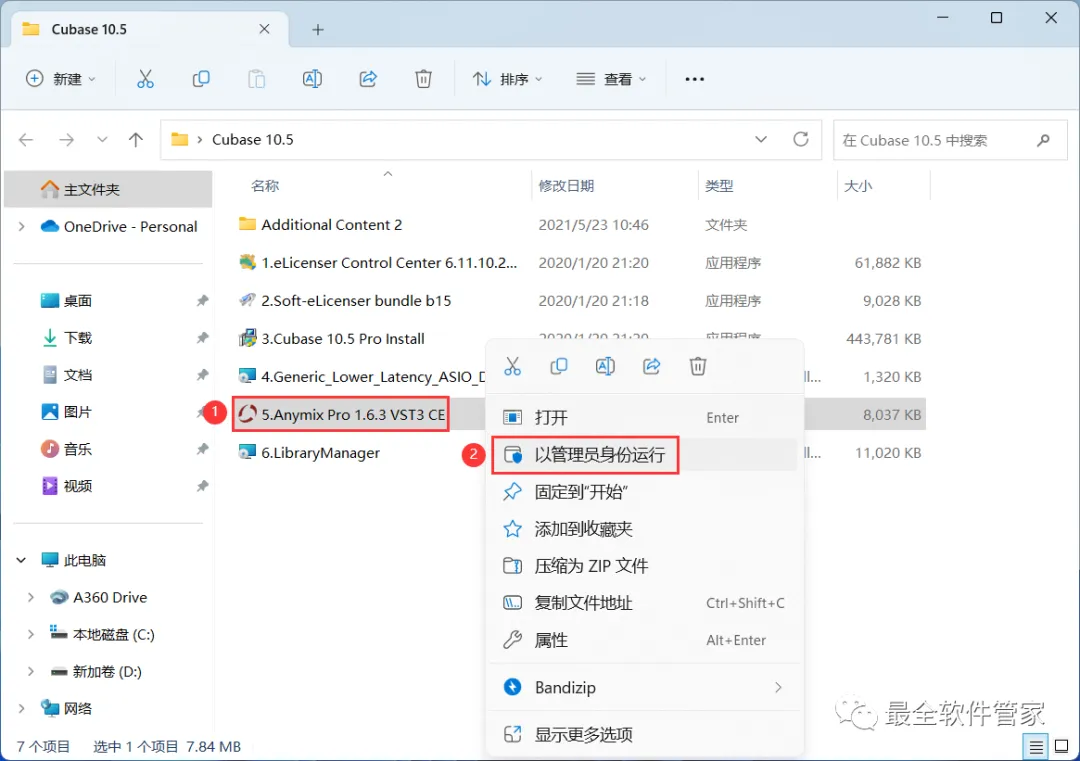Choose 固定到"开始" (Pin to Start)
The image size is (1080, 761).
click(x=645, y=492)
